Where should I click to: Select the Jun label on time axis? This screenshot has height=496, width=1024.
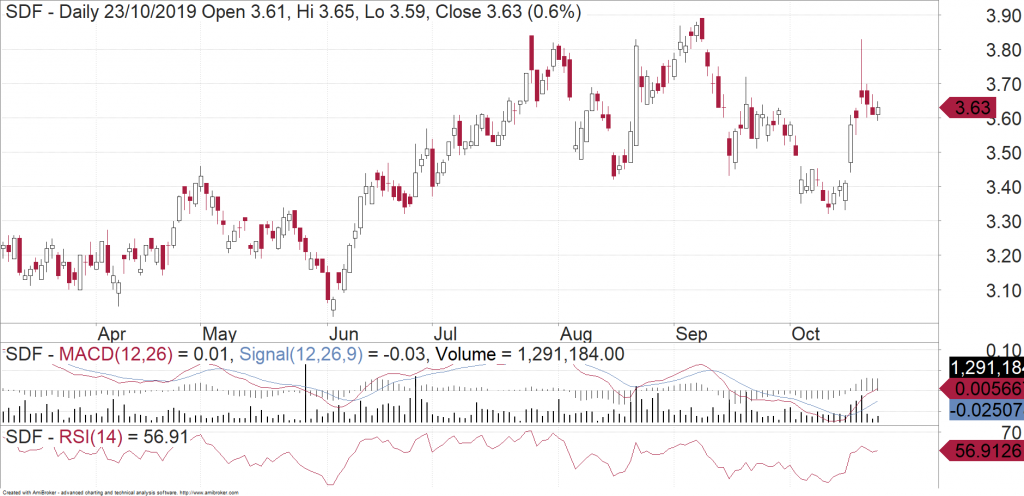[x=344, y=333]
